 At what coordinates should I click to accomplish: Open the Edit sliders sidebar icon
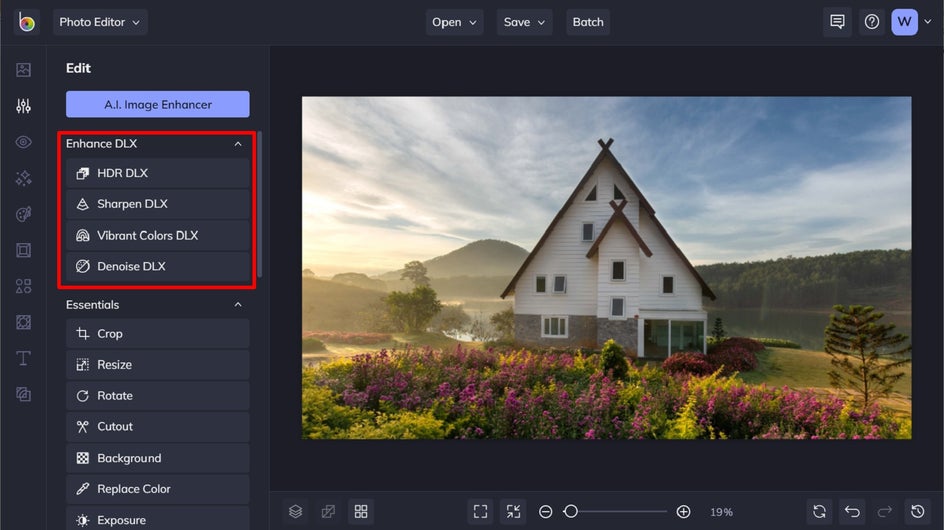click(x=23, y=106)
